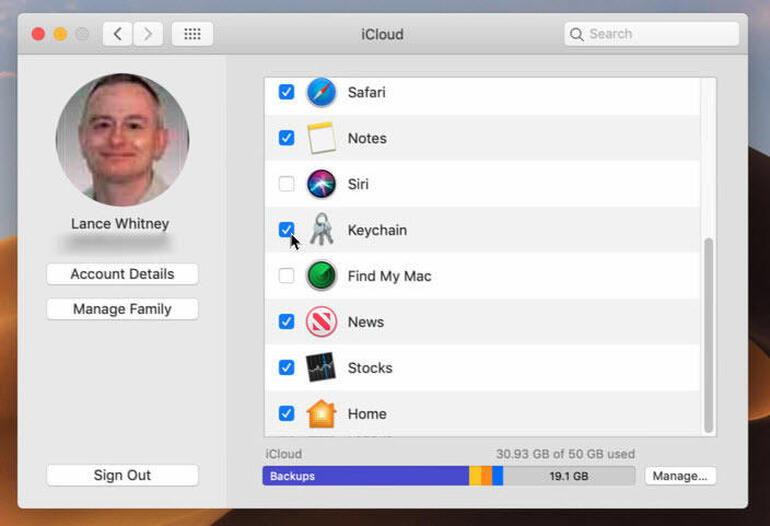Enable the Find My Mac checkbox

(286, 276)
